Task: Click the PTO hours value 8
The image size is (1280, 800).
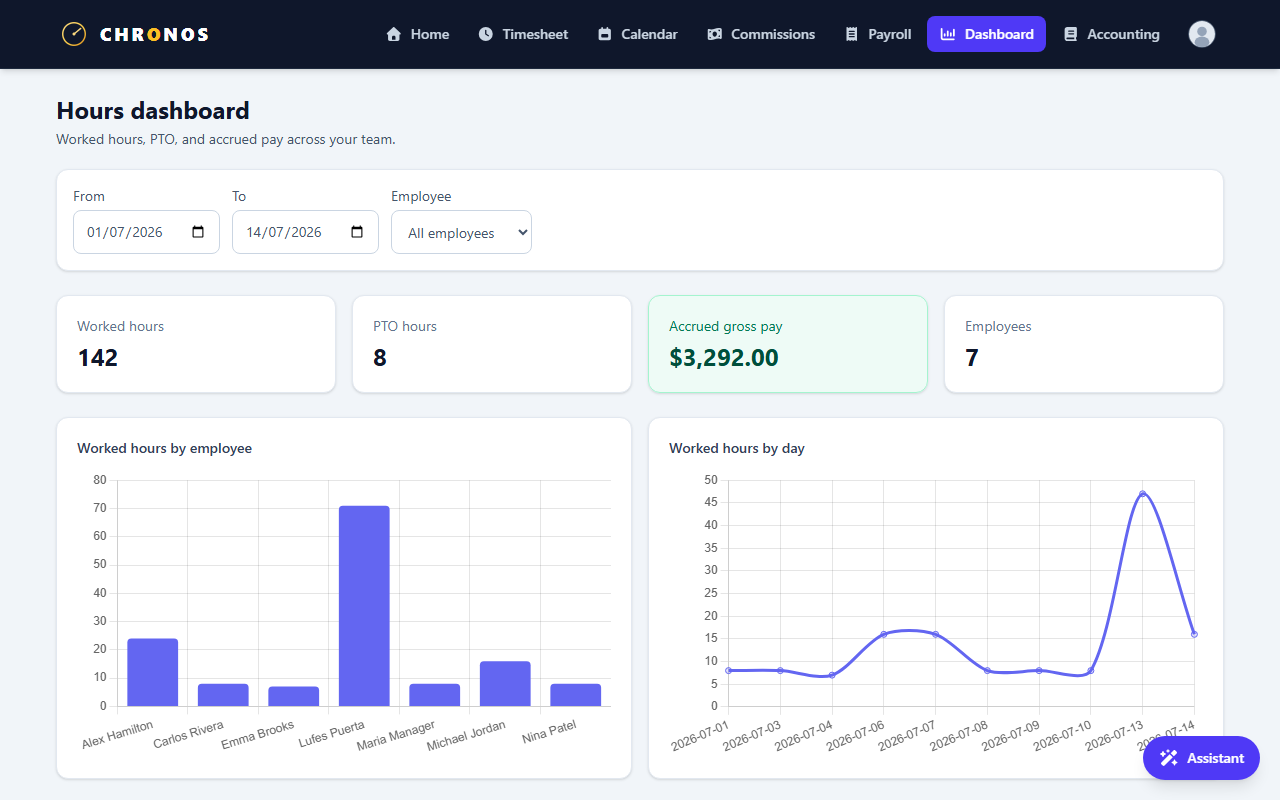Action: tap(380, 358)
